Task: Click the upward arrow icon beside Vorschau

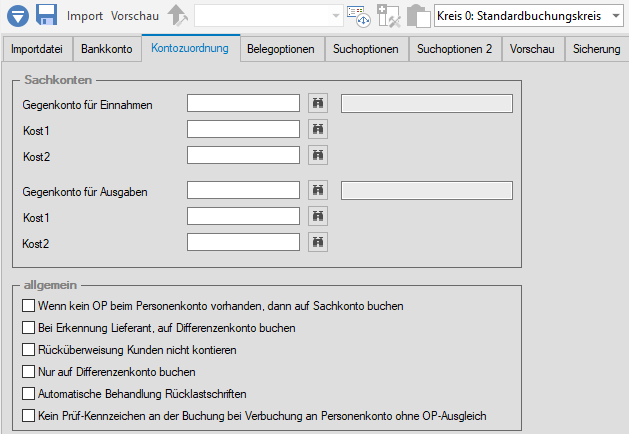Action: tap(177, 16)
